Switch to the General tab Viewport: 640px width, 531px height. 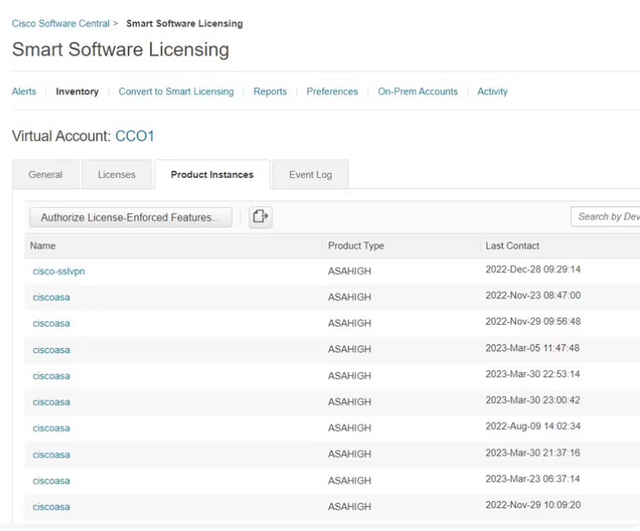(45, 175)
